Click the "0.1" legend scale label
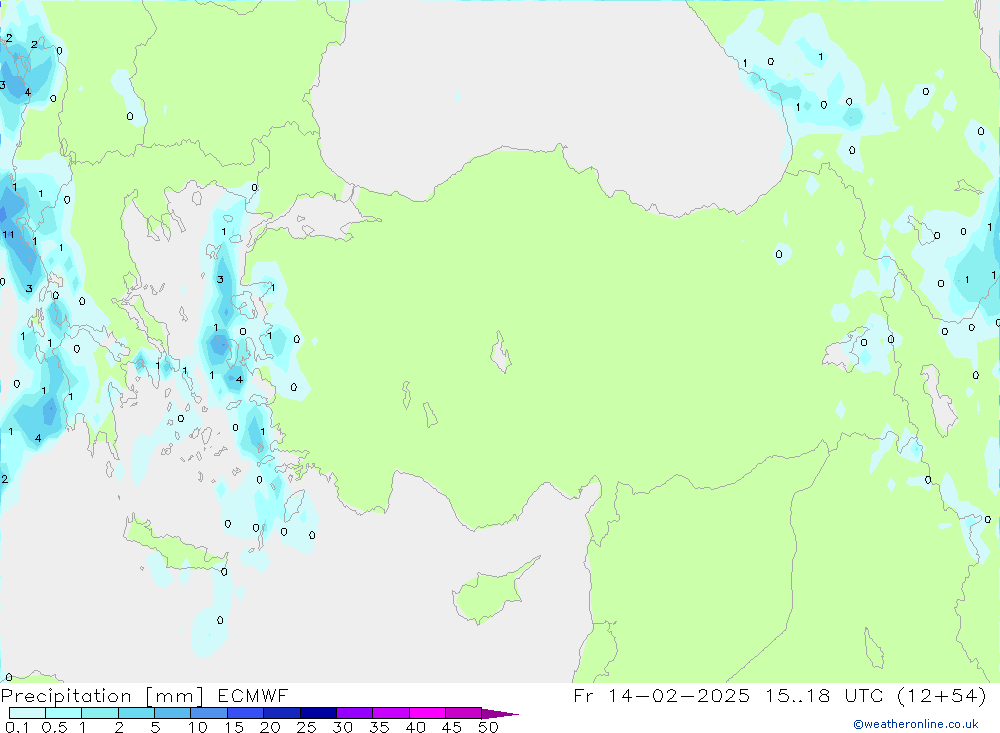 17,727
